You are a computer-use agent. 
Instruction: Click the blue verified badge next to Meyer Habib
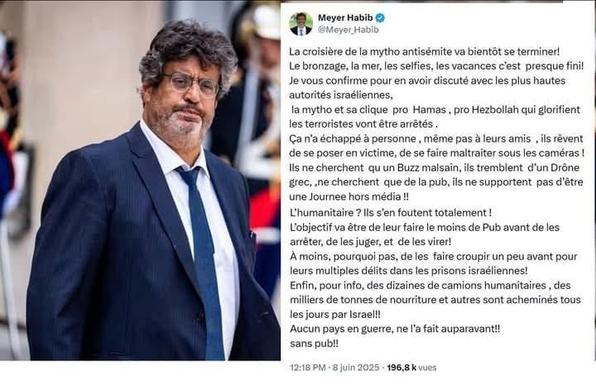380,18
